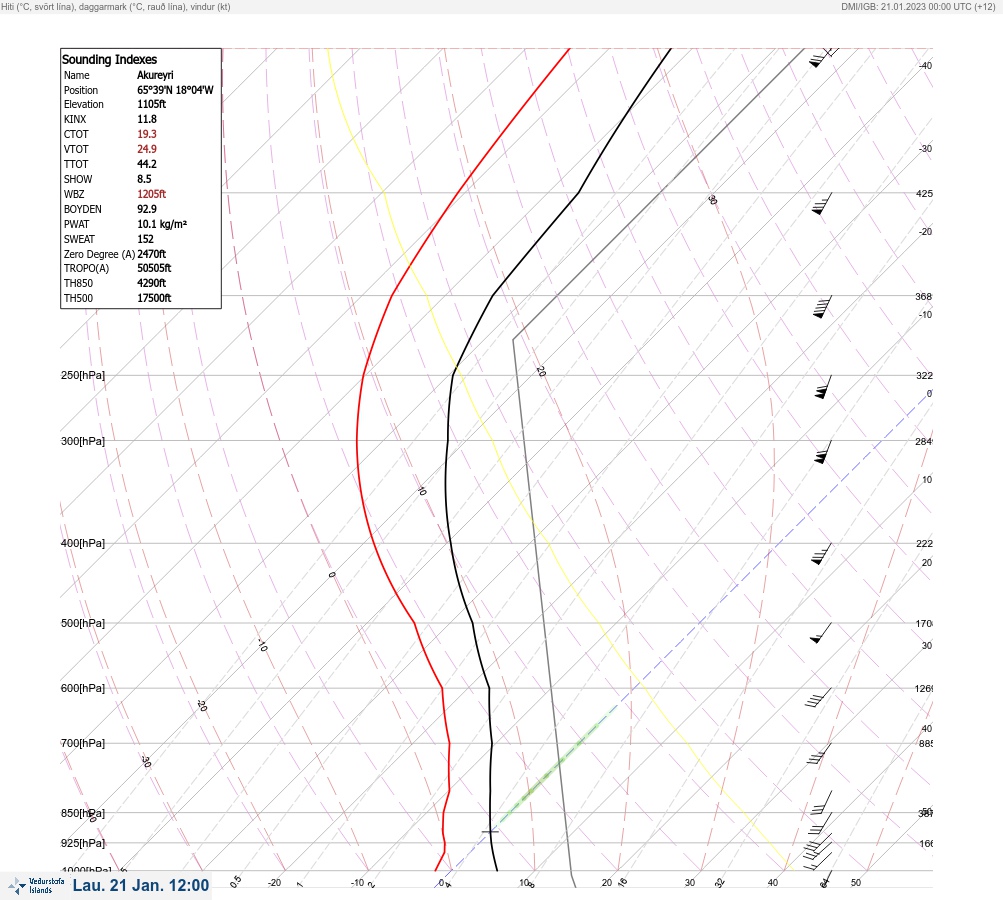Viewport: 1003px width, 900px height.
Task: Click the TH500 value 17500ft
Action: tap(154, 298)
